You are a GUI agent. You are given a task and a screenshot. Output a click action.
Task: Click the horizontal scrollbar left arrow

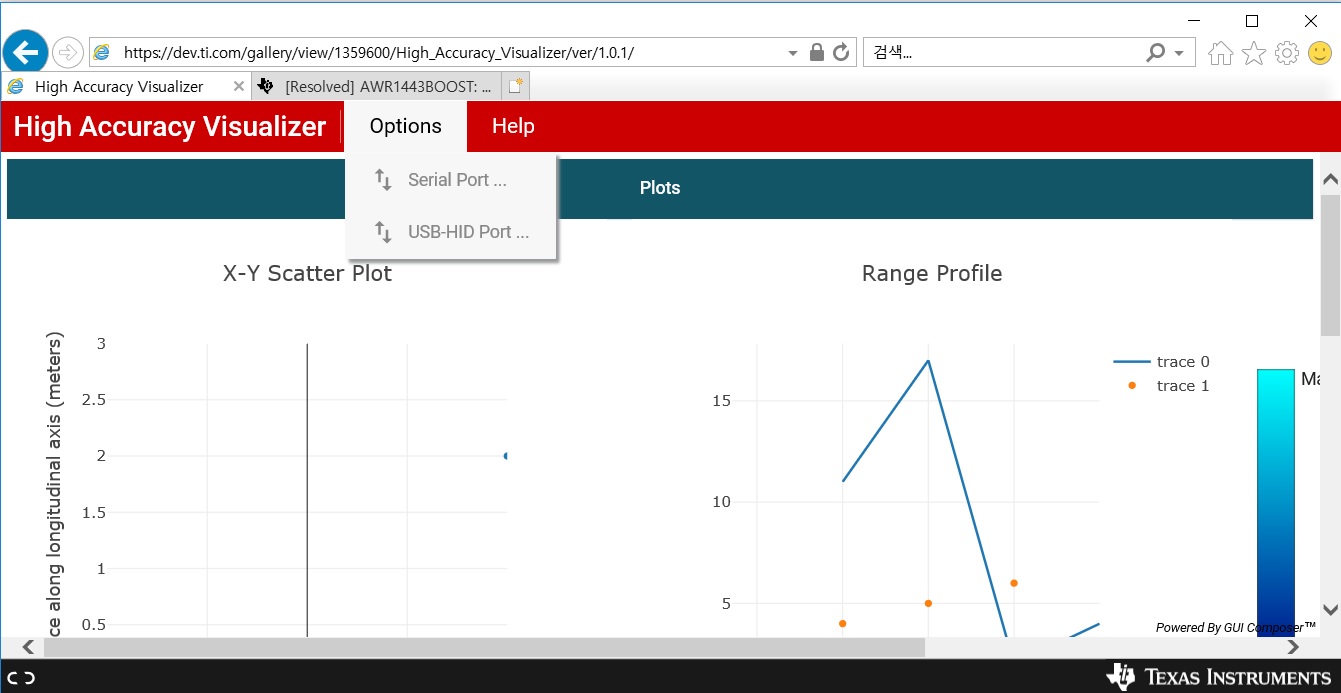coord(28,647)
